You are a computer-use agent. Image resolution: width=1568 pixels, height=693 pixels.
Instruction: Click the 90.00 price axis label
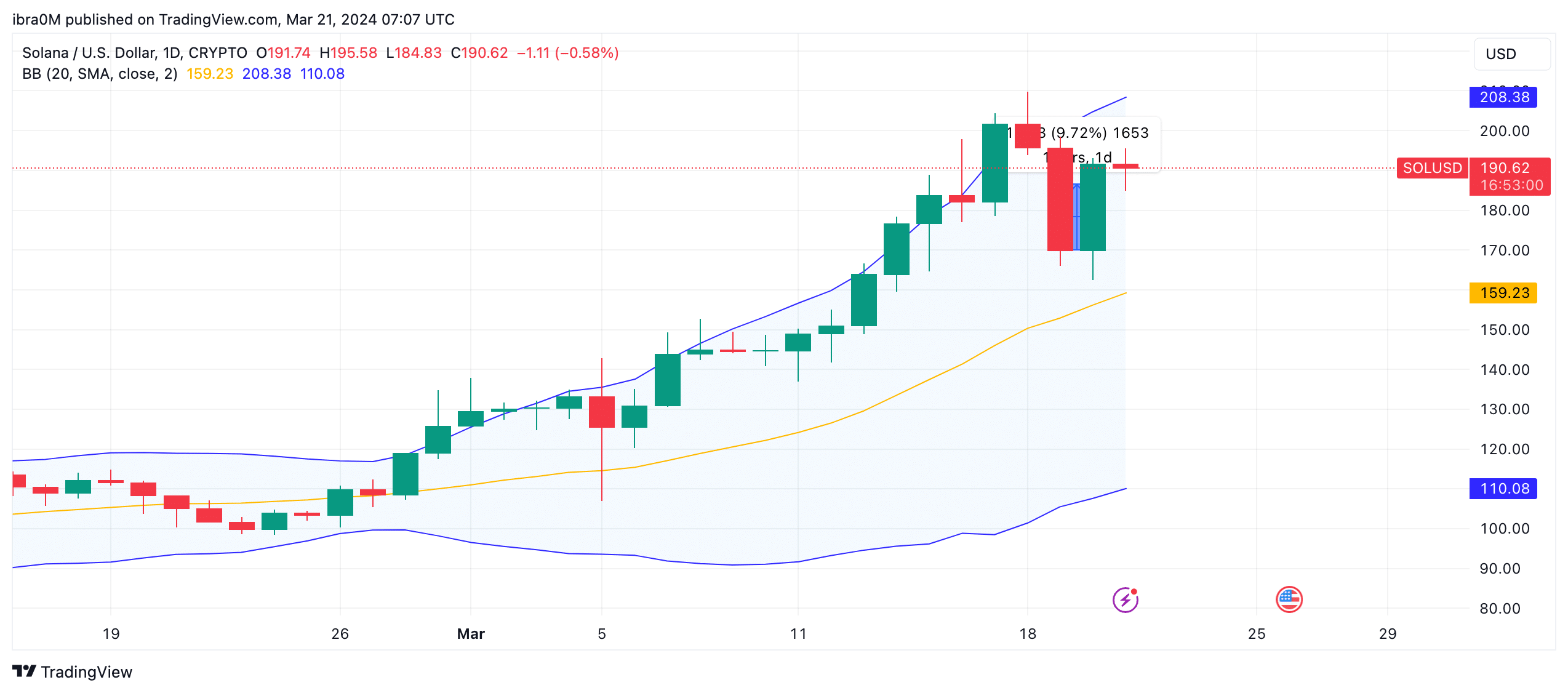click(x=1500, y=569)
